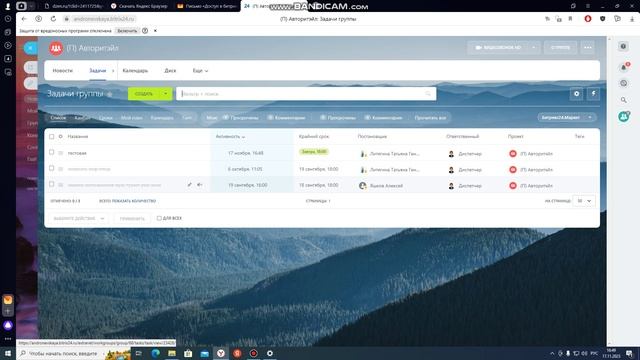Click the Включить button in protection bar
640x360 pixels.
pos(127,31)
